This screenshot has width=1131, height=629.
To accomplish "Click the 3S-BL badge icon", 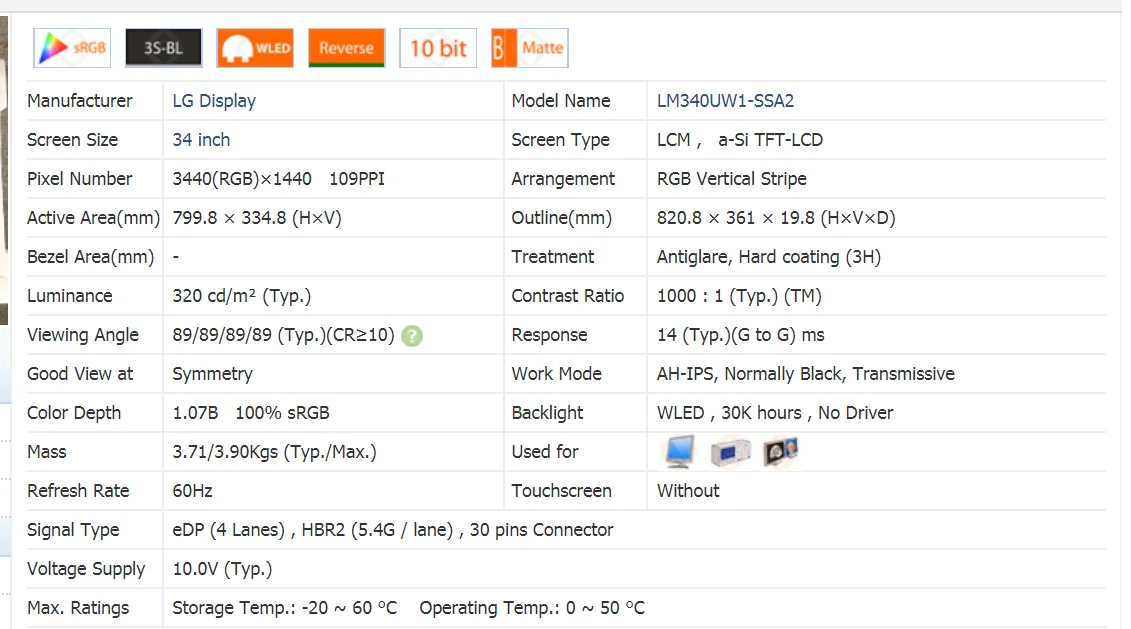I will tap(163, 48).
